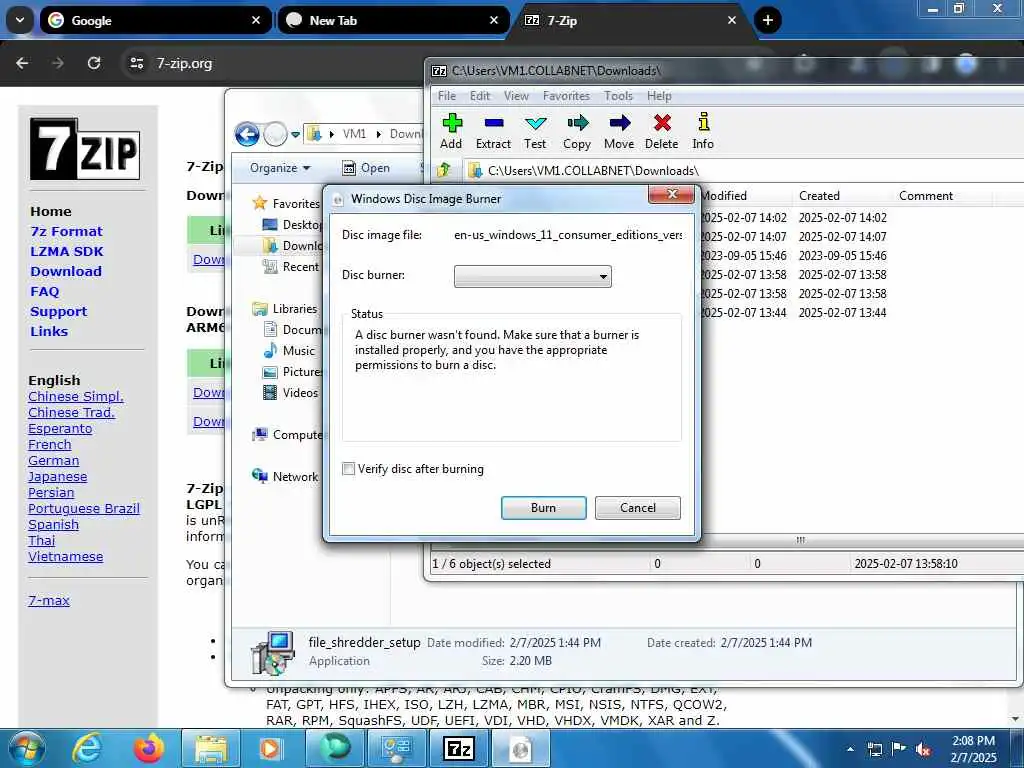Open File menu in 7-Zip

[x=447, y=96]
